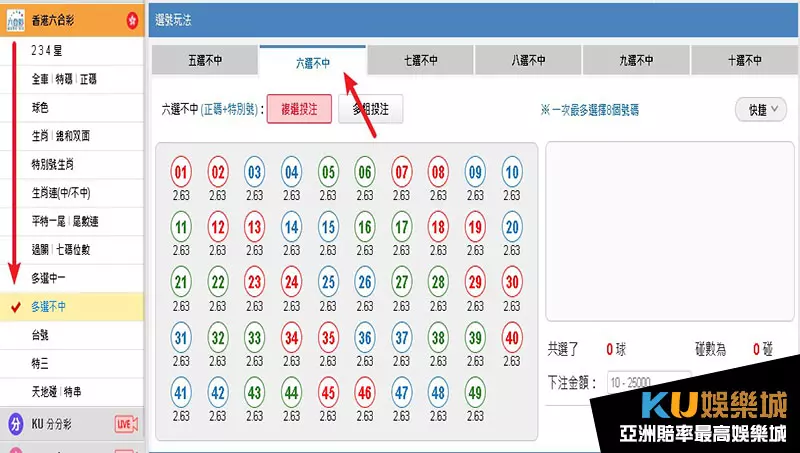Expand the KU 分分彩 section
This screenshot has height=453, width=800.
pyautogui.click(x=60, y=425)
